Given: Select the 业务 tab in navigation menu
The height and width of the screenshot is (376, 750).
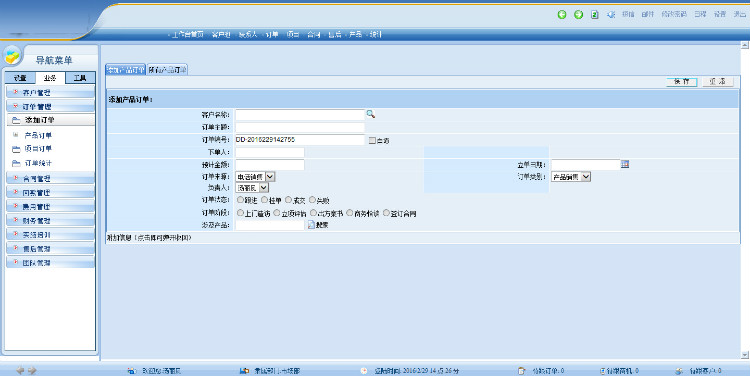Looking at the screenshot, I should 50,77.
